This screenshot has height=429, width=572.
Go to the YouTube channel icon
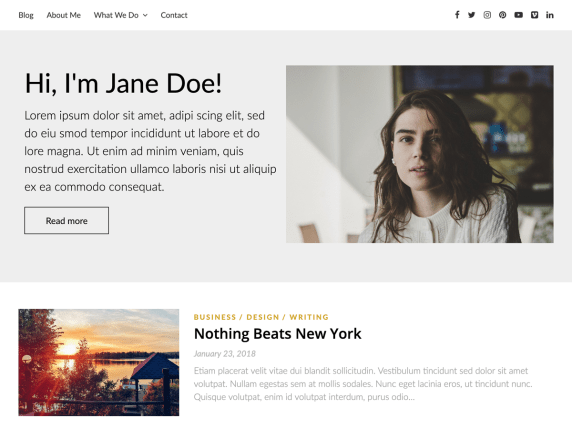518,15
